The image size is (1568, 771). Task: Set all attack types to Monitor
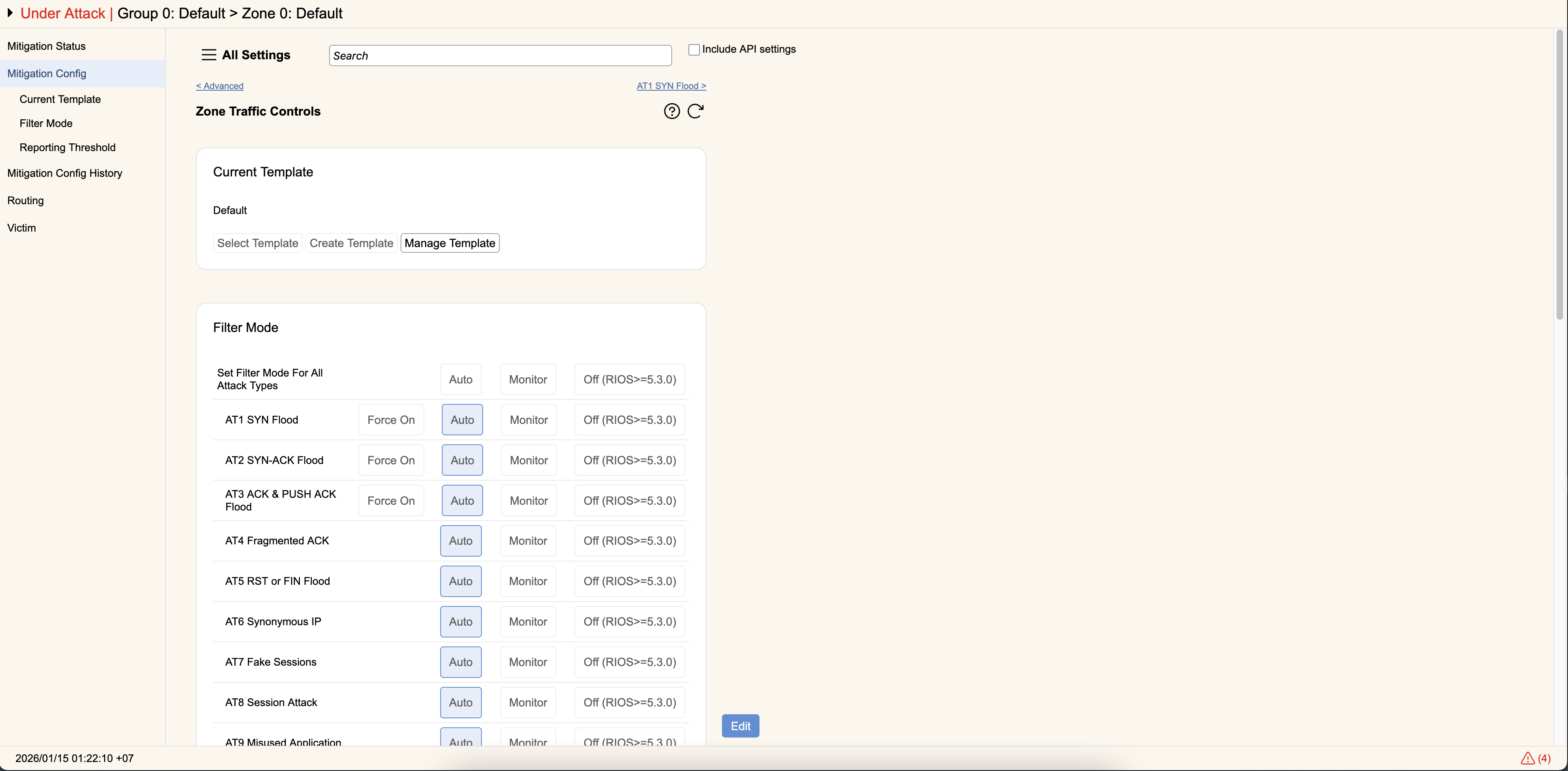(528, 379)
